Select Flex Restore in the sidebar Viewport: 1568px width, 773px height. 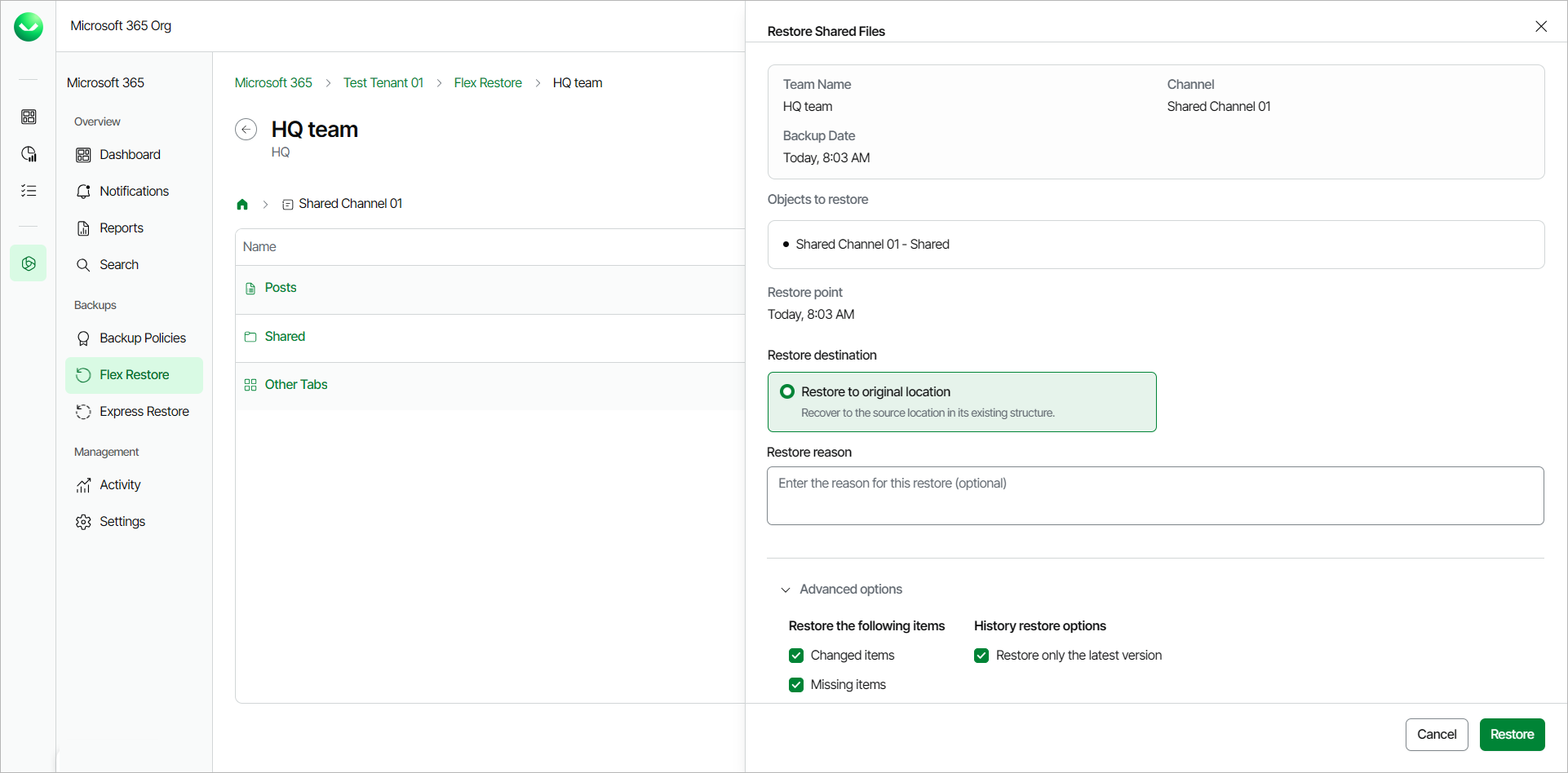[x=134, y=375]
